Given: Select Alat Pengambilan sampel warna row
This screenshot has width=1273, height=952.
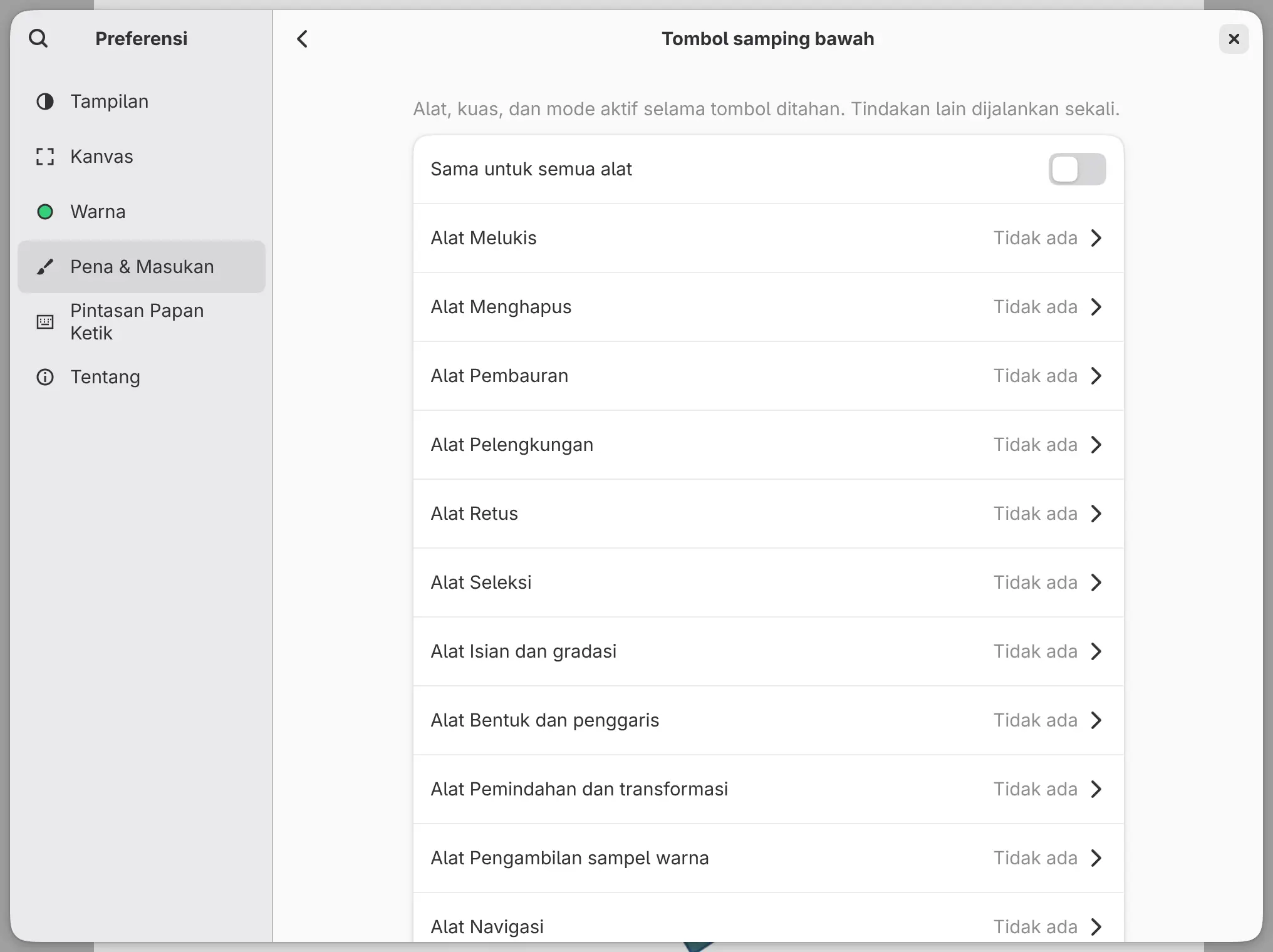Looking at the screenshot, I should click(768, 858).
